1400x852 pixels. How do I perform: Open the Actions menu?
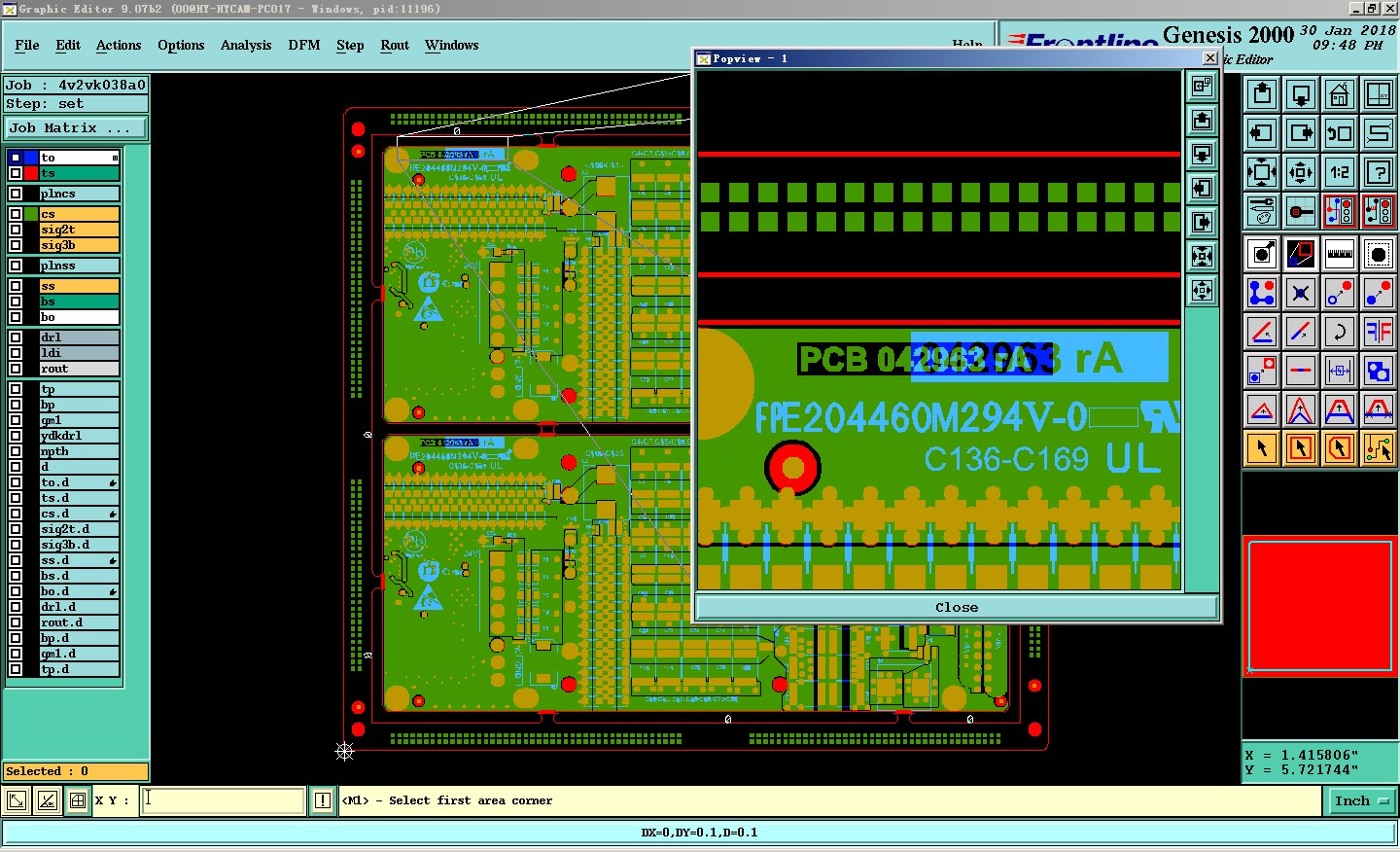coord(119,45)
